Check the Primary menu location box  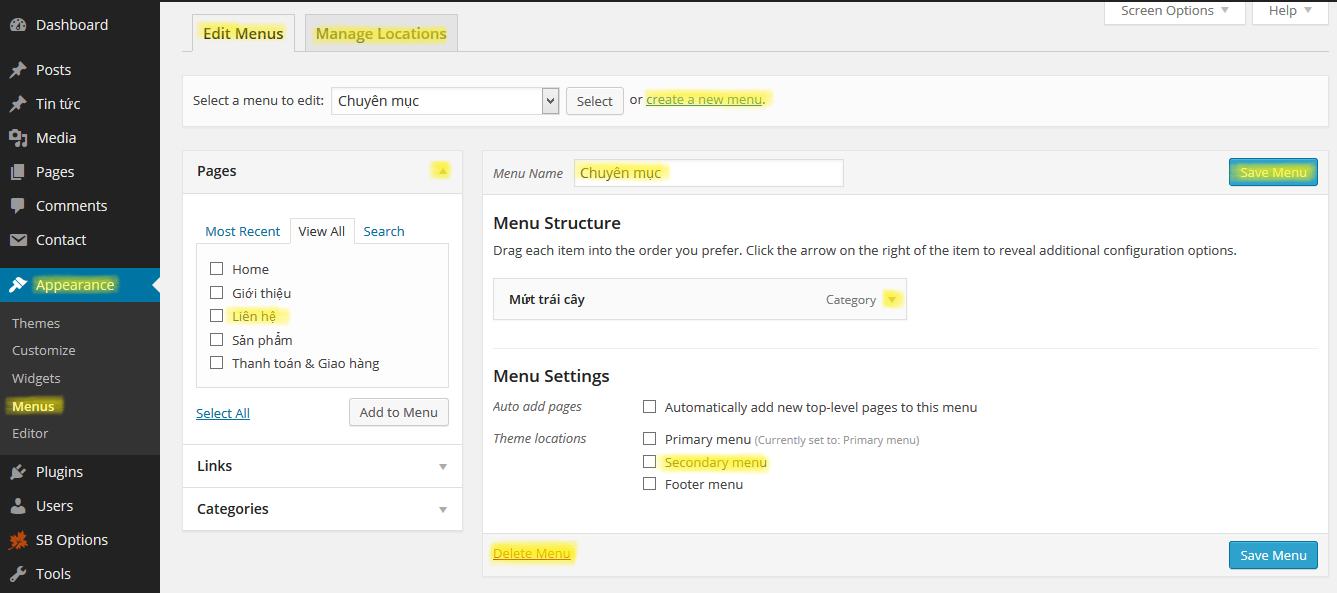pos(649,439)
